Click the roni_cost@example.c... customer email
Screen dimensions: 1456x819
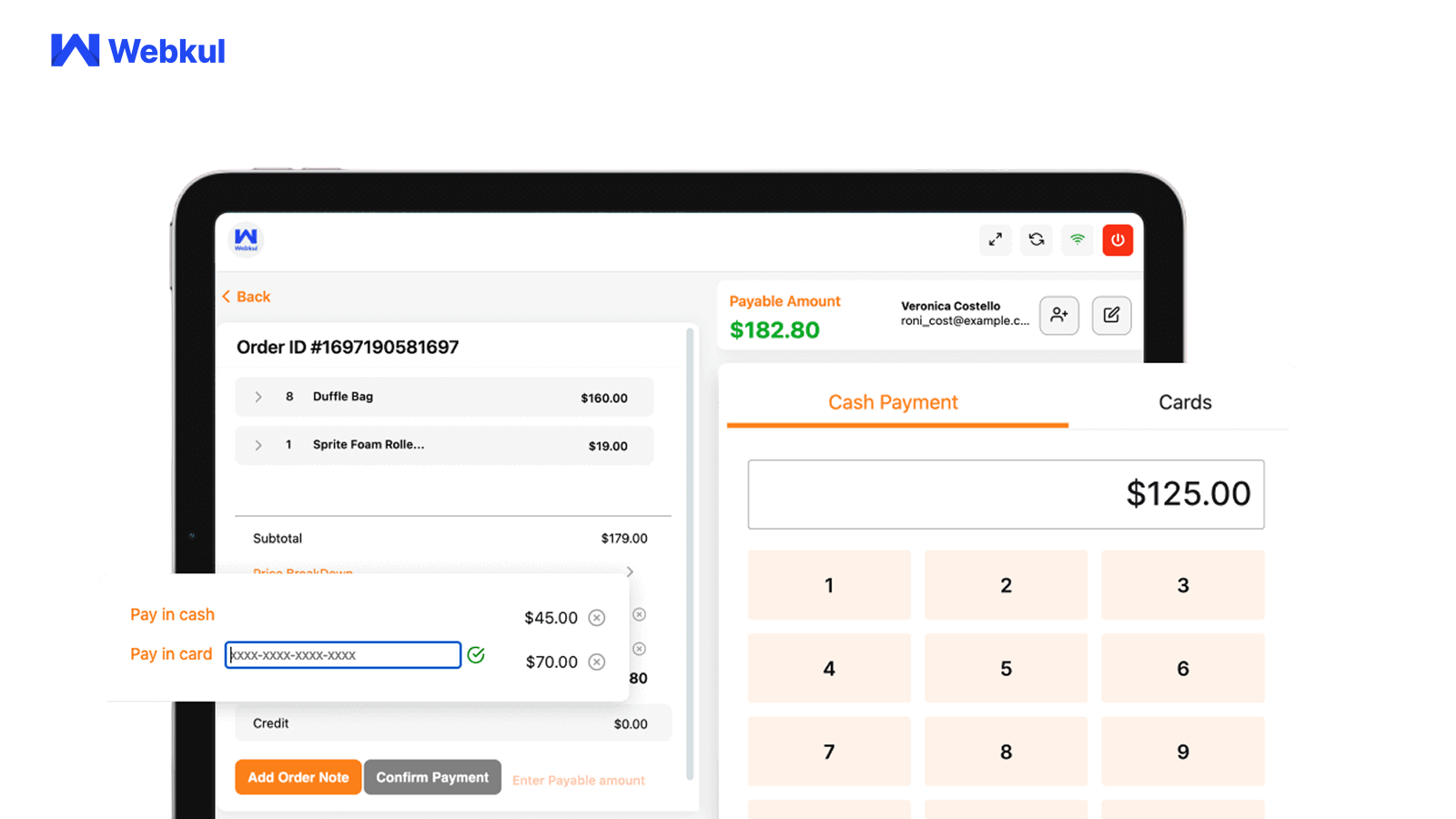965,321
